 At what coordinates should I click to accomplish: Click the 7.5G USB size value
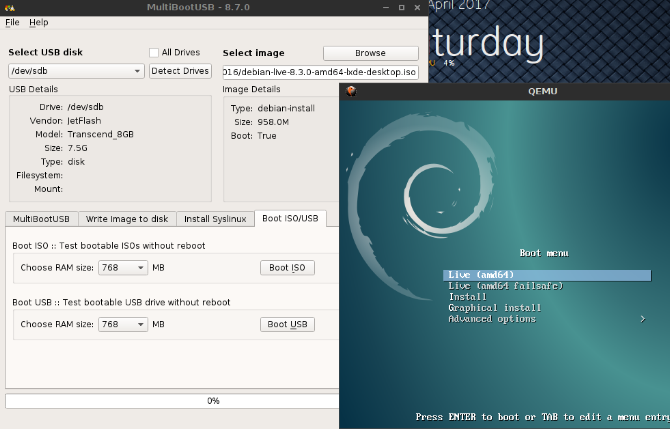pos(77,148)
